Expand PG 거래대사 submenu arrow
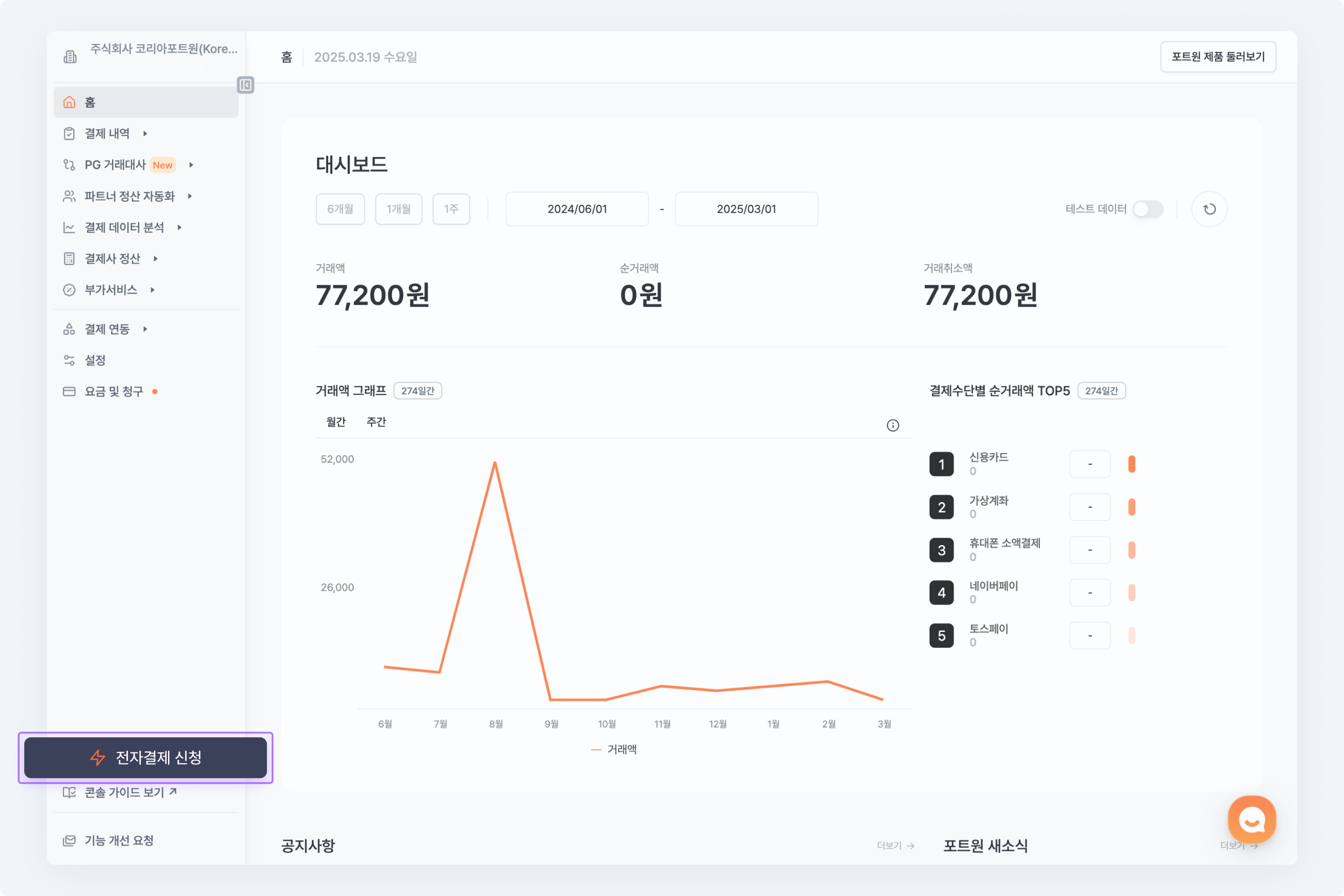The width and height of the screenshot is (1344, 896). (x=191, y=165)
